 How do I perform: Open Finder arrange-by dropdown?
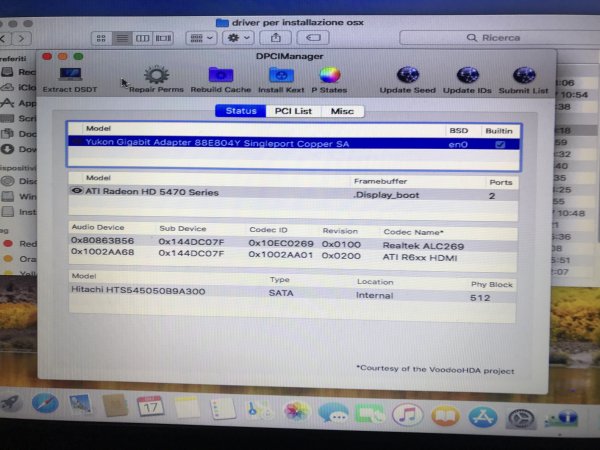pyautogui.click(x=201, y=38)
